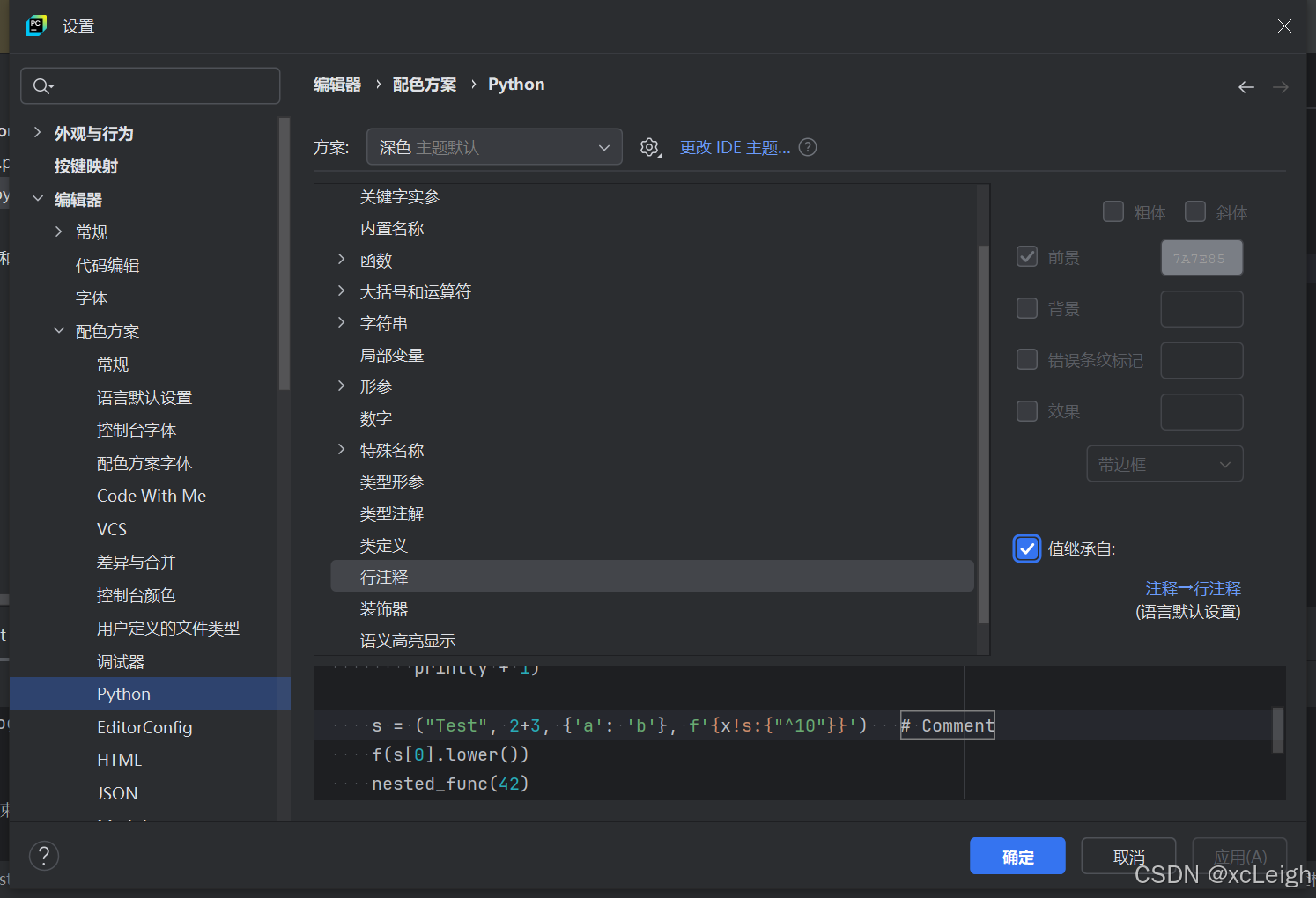Image resolution: width=1316 pixels, height=898 pixels.
Task: Click the 前景 color swatch 7A7E85
Action: [x=1201, y=257]
